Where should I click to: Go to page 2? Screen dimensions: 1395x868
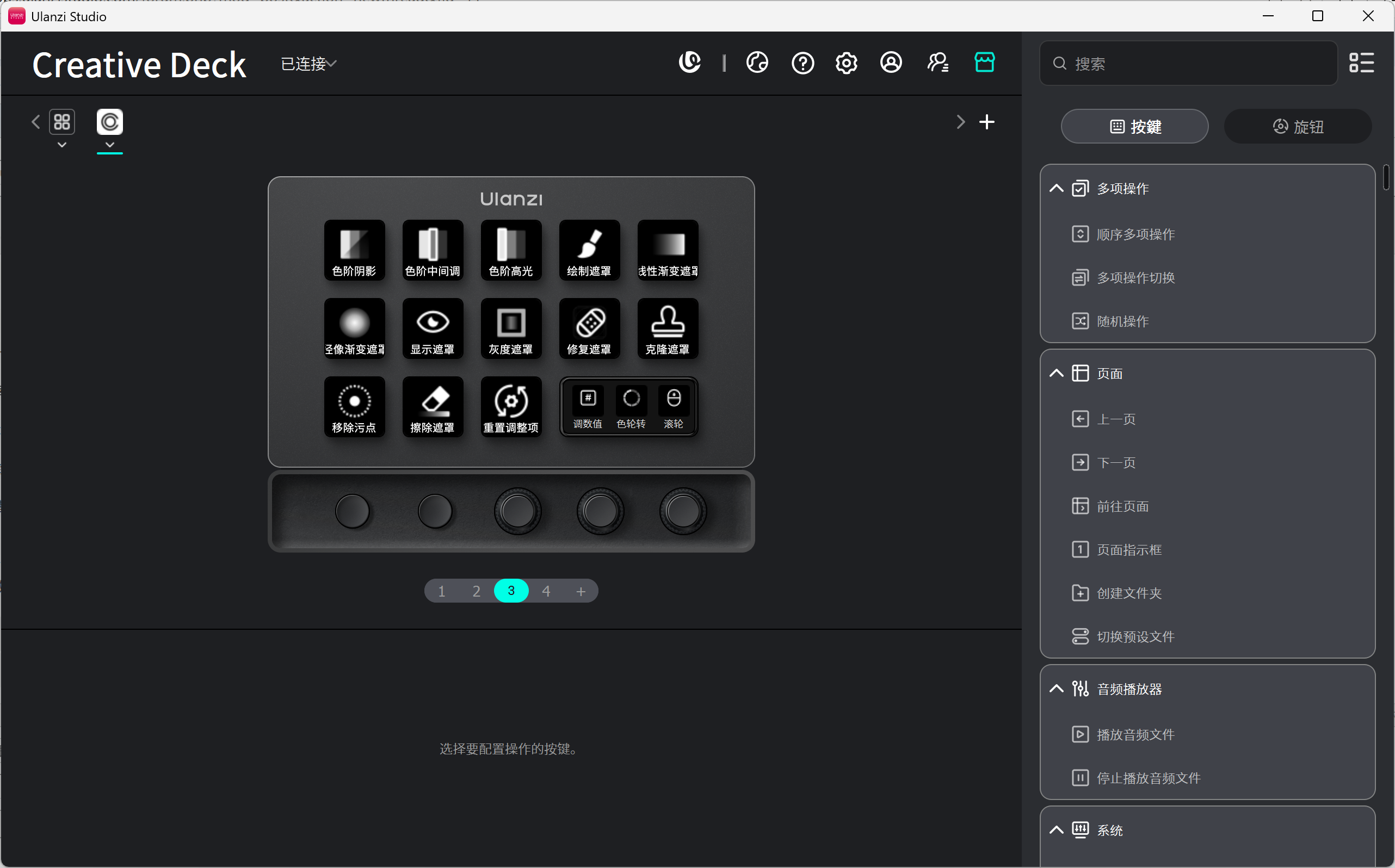[x=476, y=591]
